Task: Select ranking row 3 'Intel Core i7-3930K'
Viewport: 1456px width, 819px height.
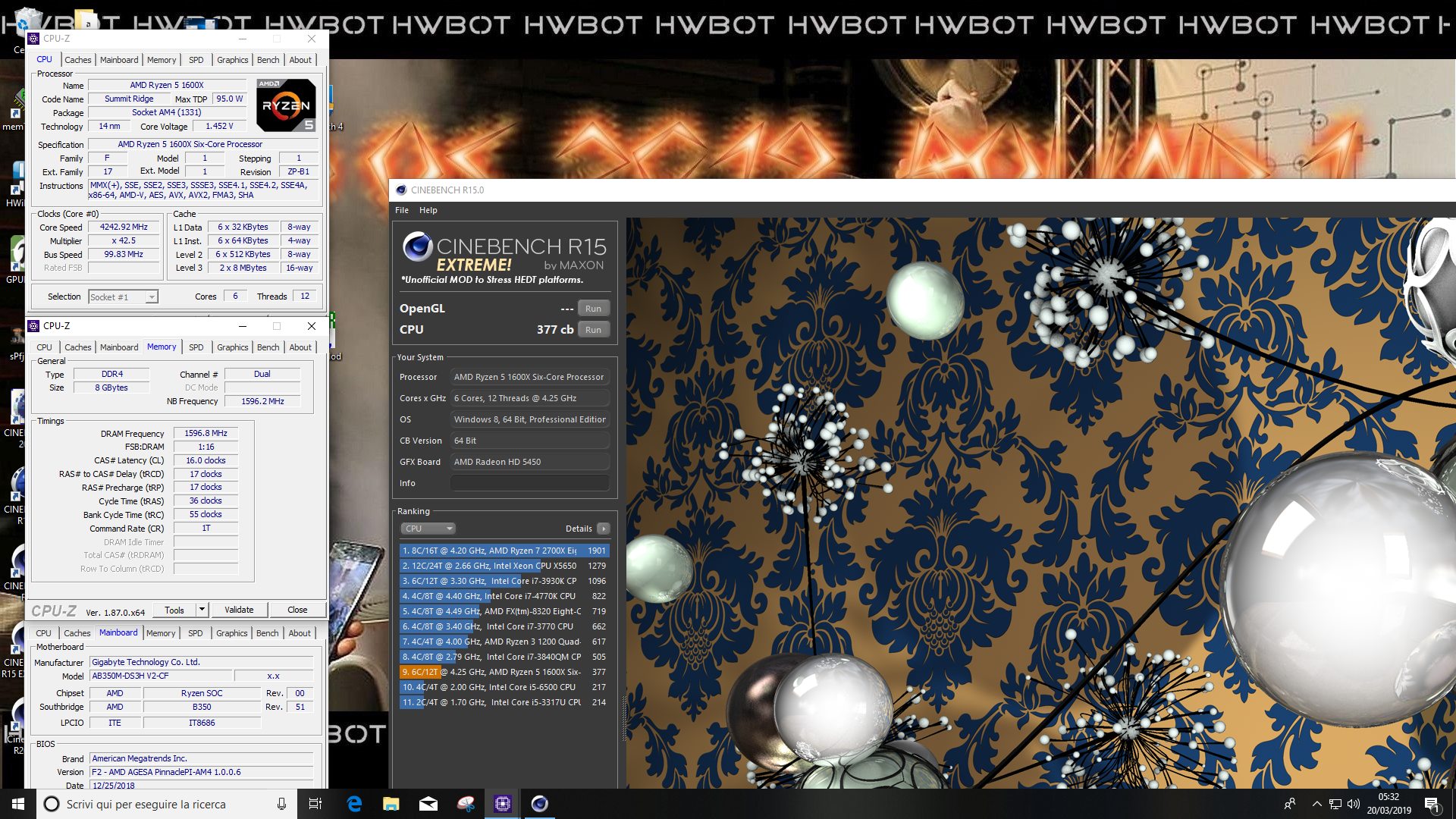Action: [x=504, y=581]
